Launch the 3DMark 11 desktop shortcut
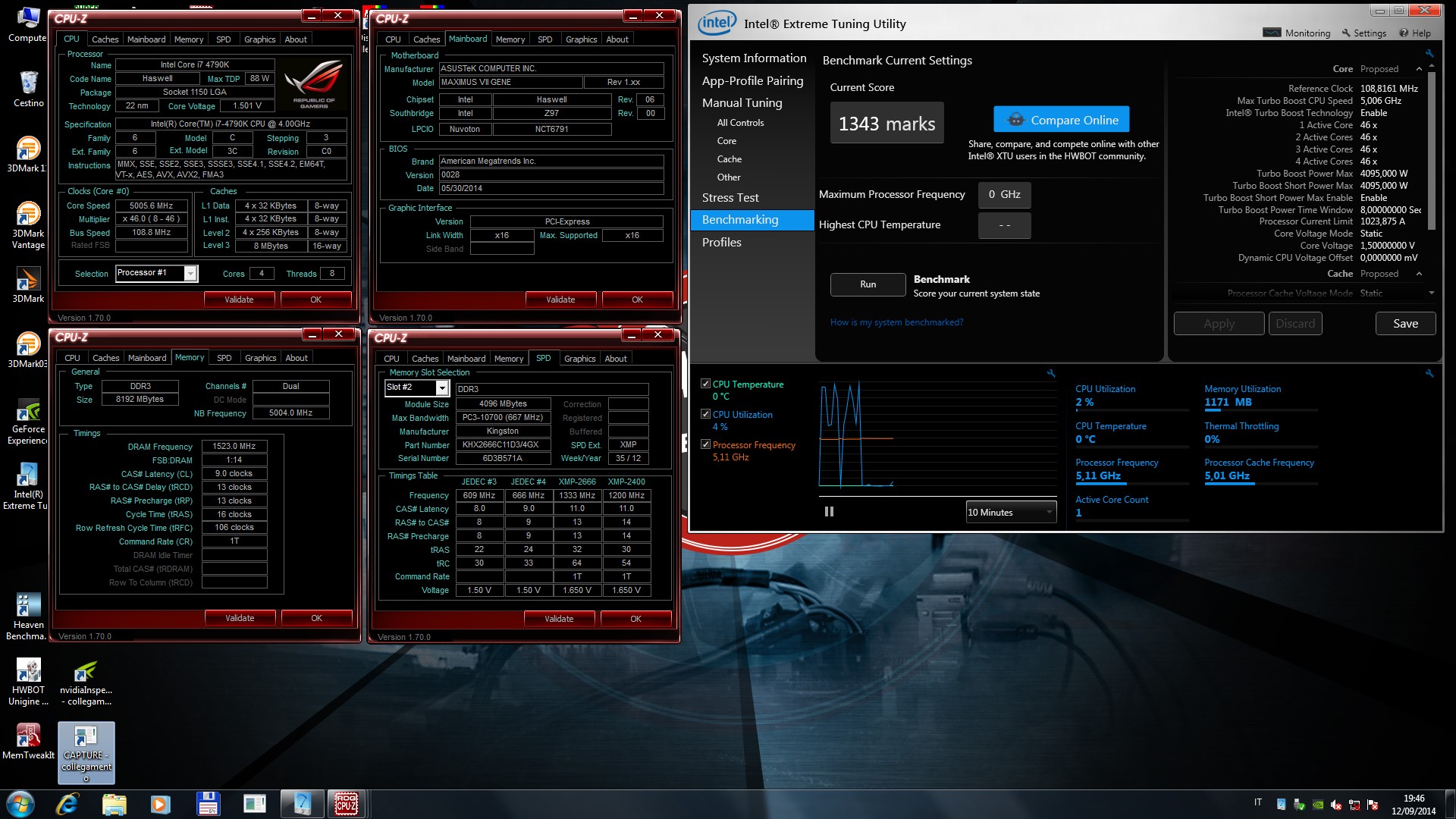The width and height of the screenshot is (1456, 819). tap(28, 155)
